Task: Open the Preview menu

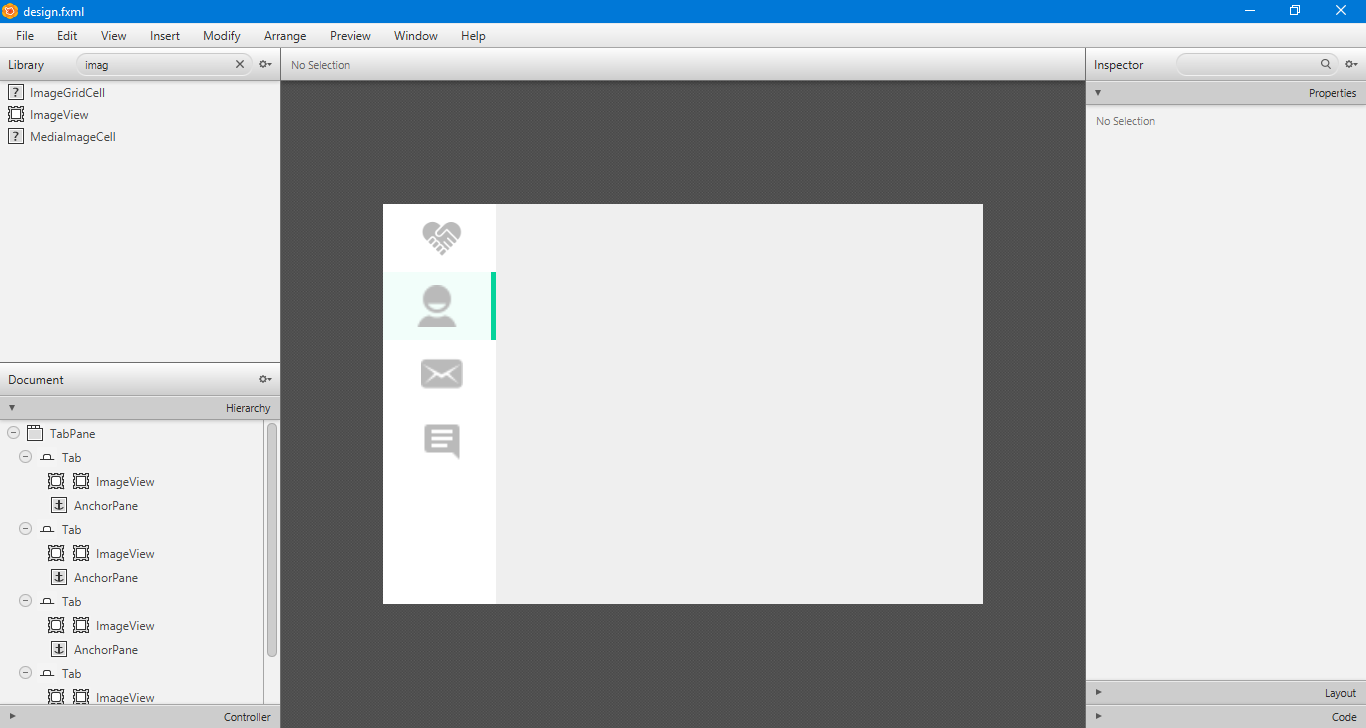Action: (350, 35)
